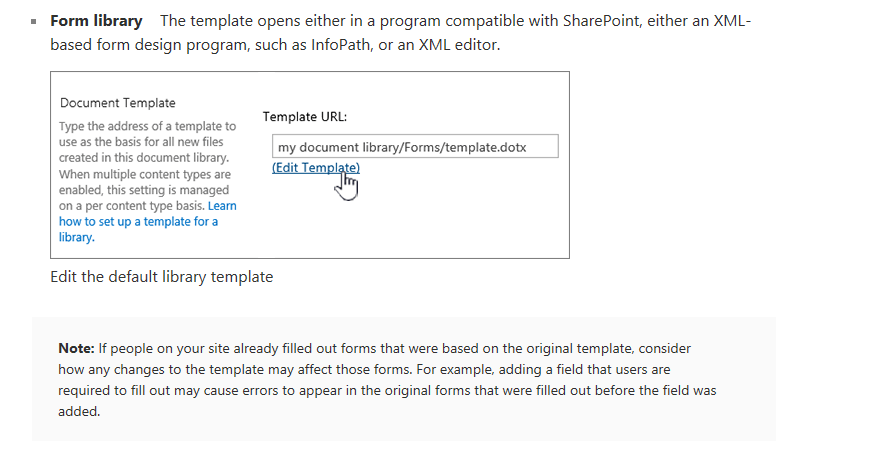Click the square bullet before Form library
Viewport: 880px width, 457px height.
(x=34, y=21)
